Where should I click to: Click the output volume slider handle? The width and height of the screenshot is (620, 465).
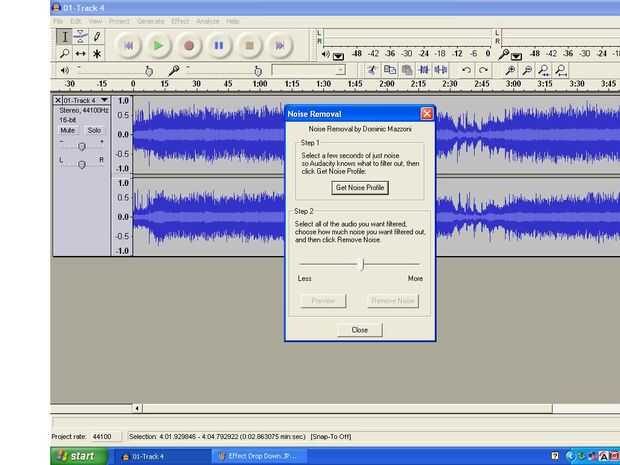click(149, 71)
